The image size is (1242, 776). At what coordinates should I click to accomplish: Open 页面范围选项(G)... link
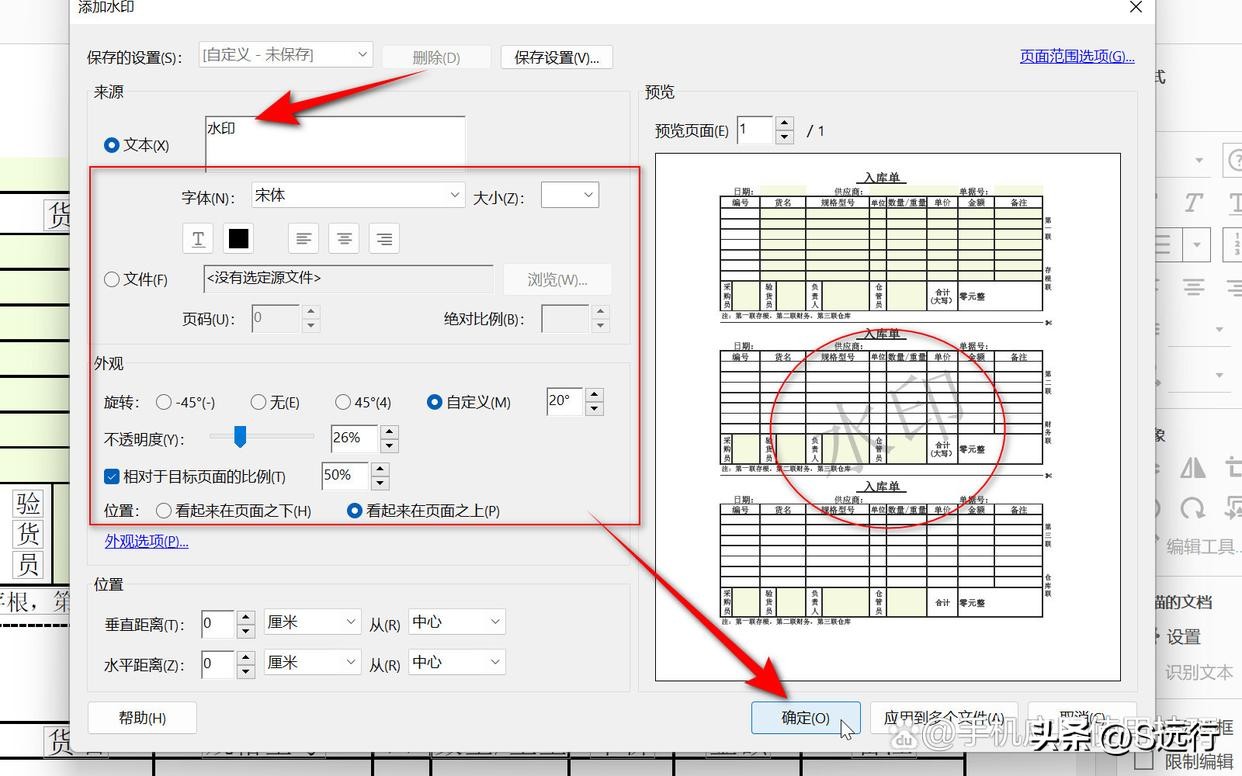[x=1077, y=56]
